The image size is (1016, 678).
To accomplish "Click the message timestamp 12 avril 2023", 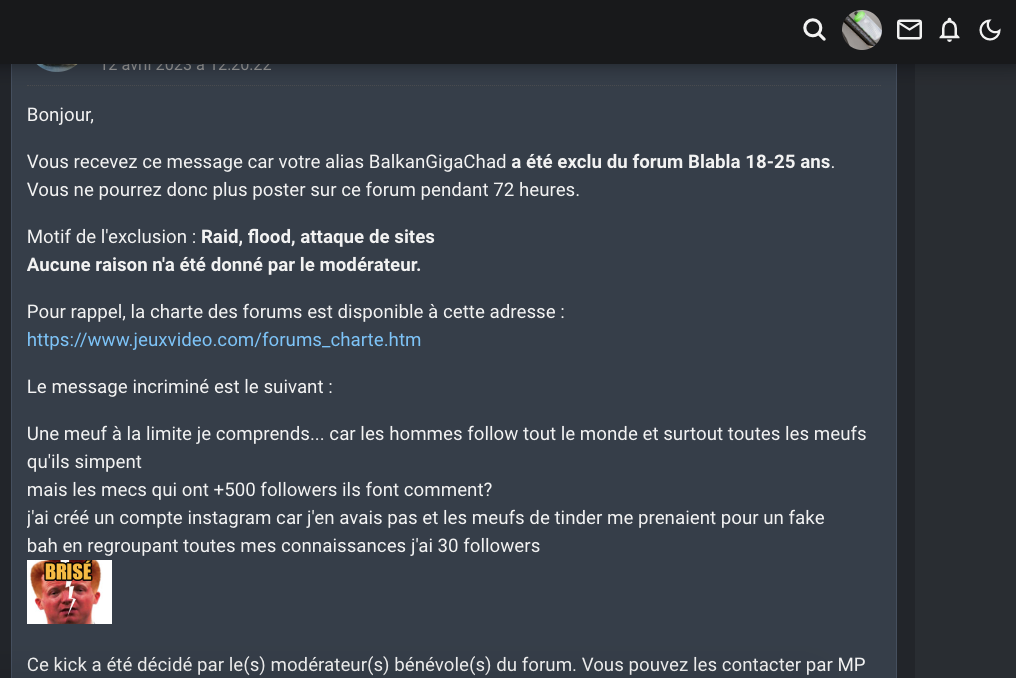I will [185, 66].
